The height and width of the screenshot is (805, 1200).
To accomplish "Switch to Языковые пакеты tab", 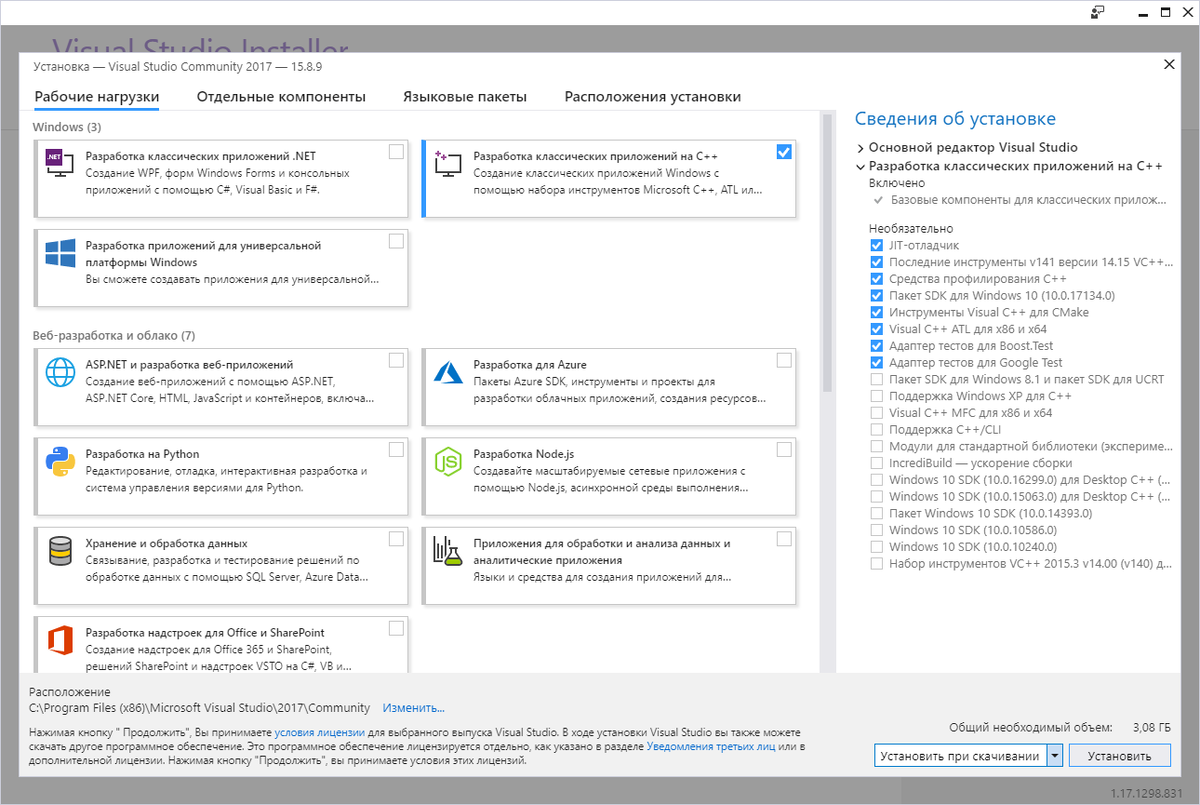I will 465,97.
